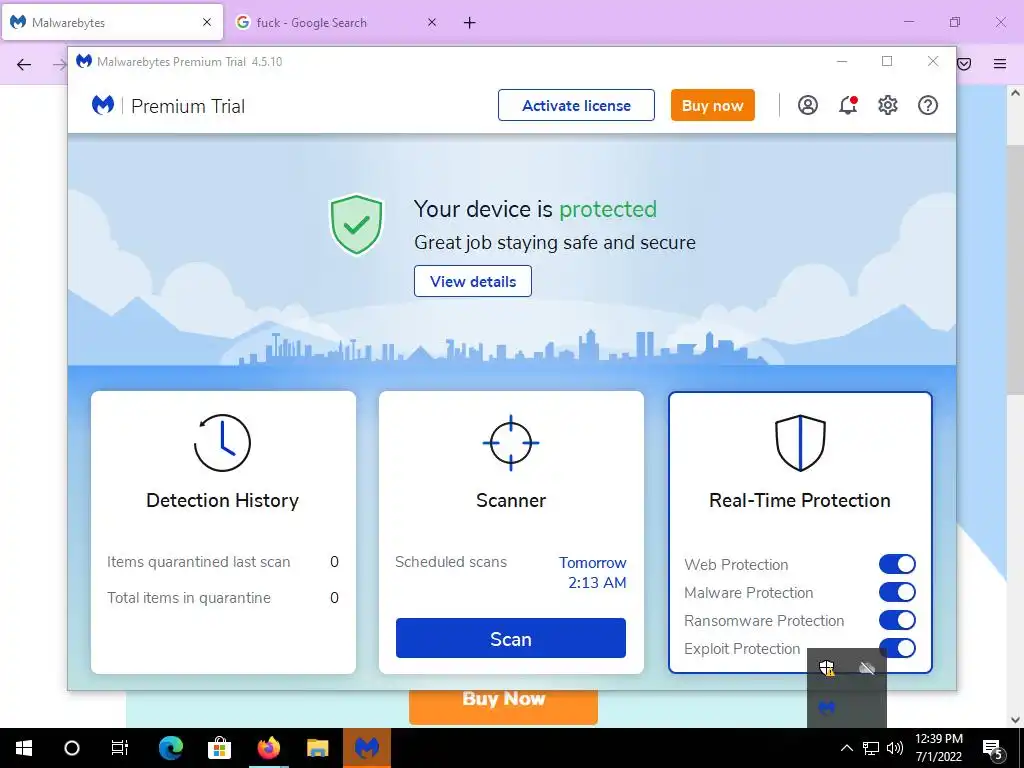Image resolution: width=1024 pixels, height=768 pixels.
Task: Close the Google Search tab
Action: pos(432,22)
